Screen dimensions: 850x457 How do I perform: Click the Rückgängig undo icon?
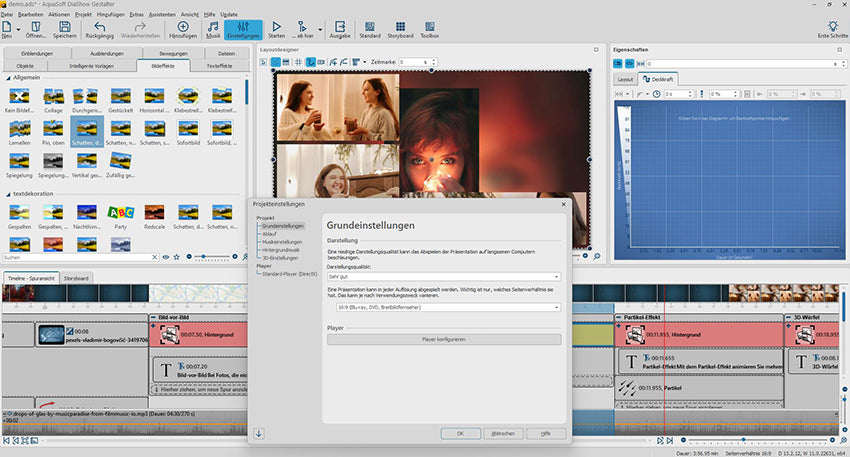pyautogui.click(x=99, y=29)
